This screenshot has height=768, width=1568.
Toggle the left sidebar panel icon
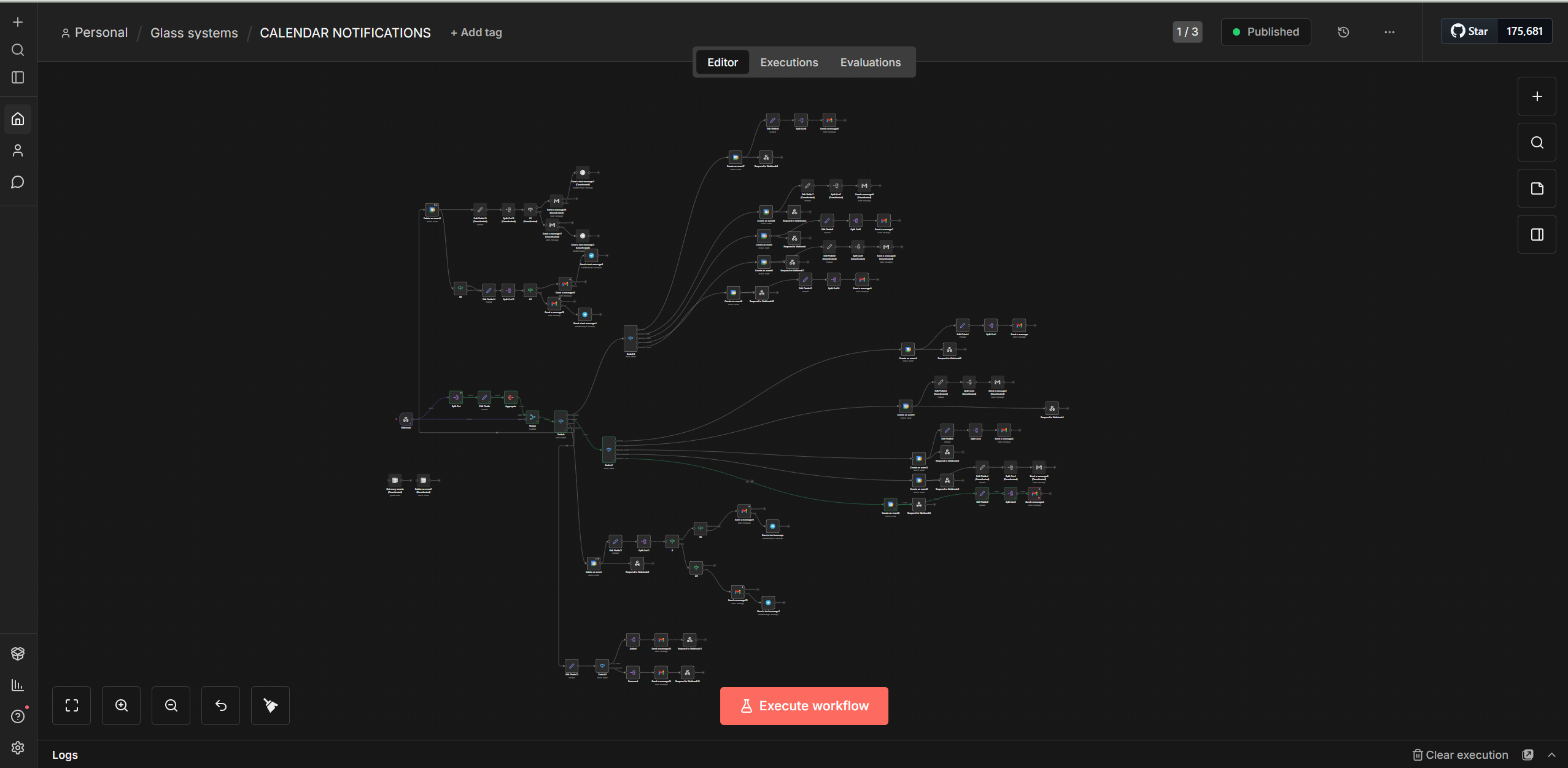(18, 77)
